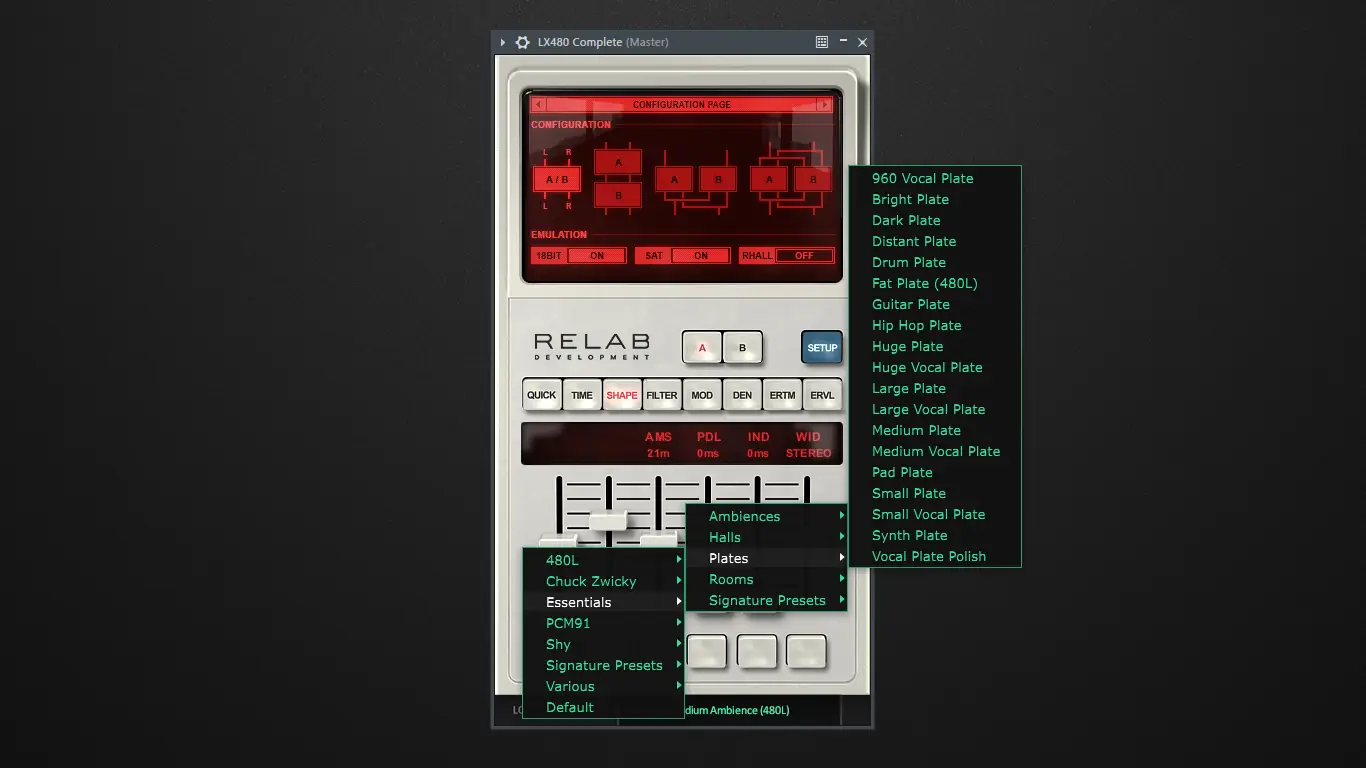Viewport: 1366px width, 768px height.
Task: Open the FILTER parameter page
Action: (662, 395)
